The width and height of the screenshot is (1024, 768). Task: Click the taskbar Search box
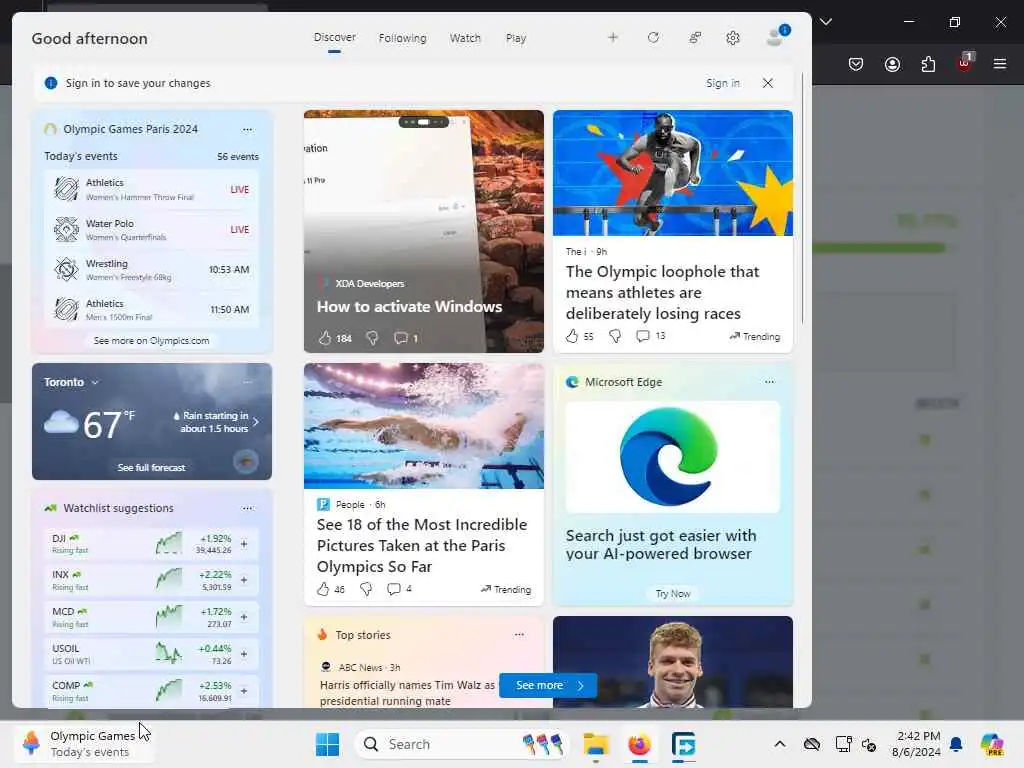coord(461,744)
